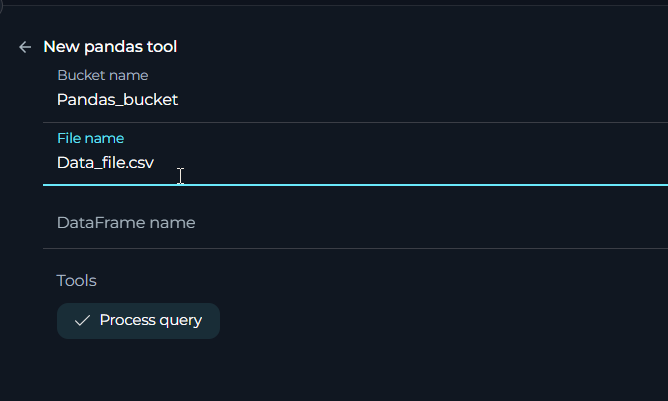This screenshot has height=401, width=668.
Task: Click the checkmark icon in Process query chip
Action: (82, 320)
